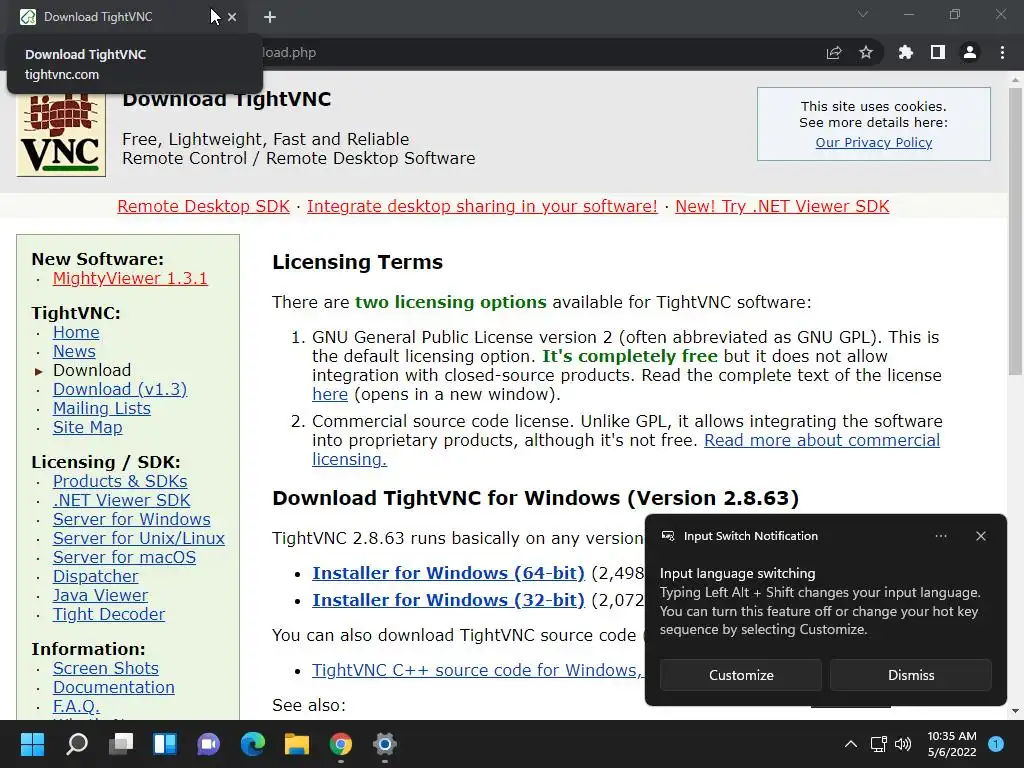Open the F.A.Q. link
Viewport: 1024px width, 768px height.
pos(76,706)
